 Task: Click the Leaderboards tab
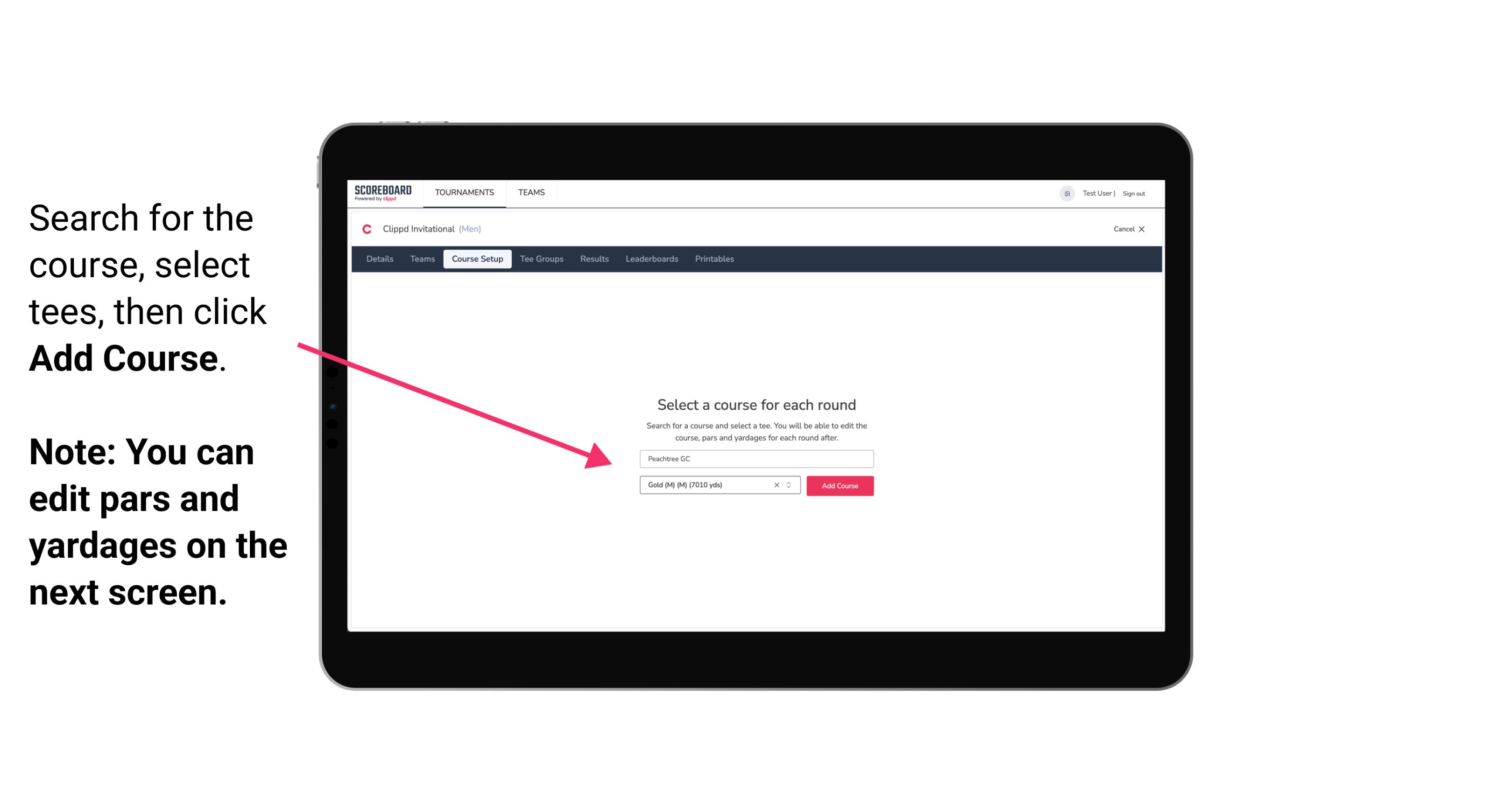[x=651, y=259]
